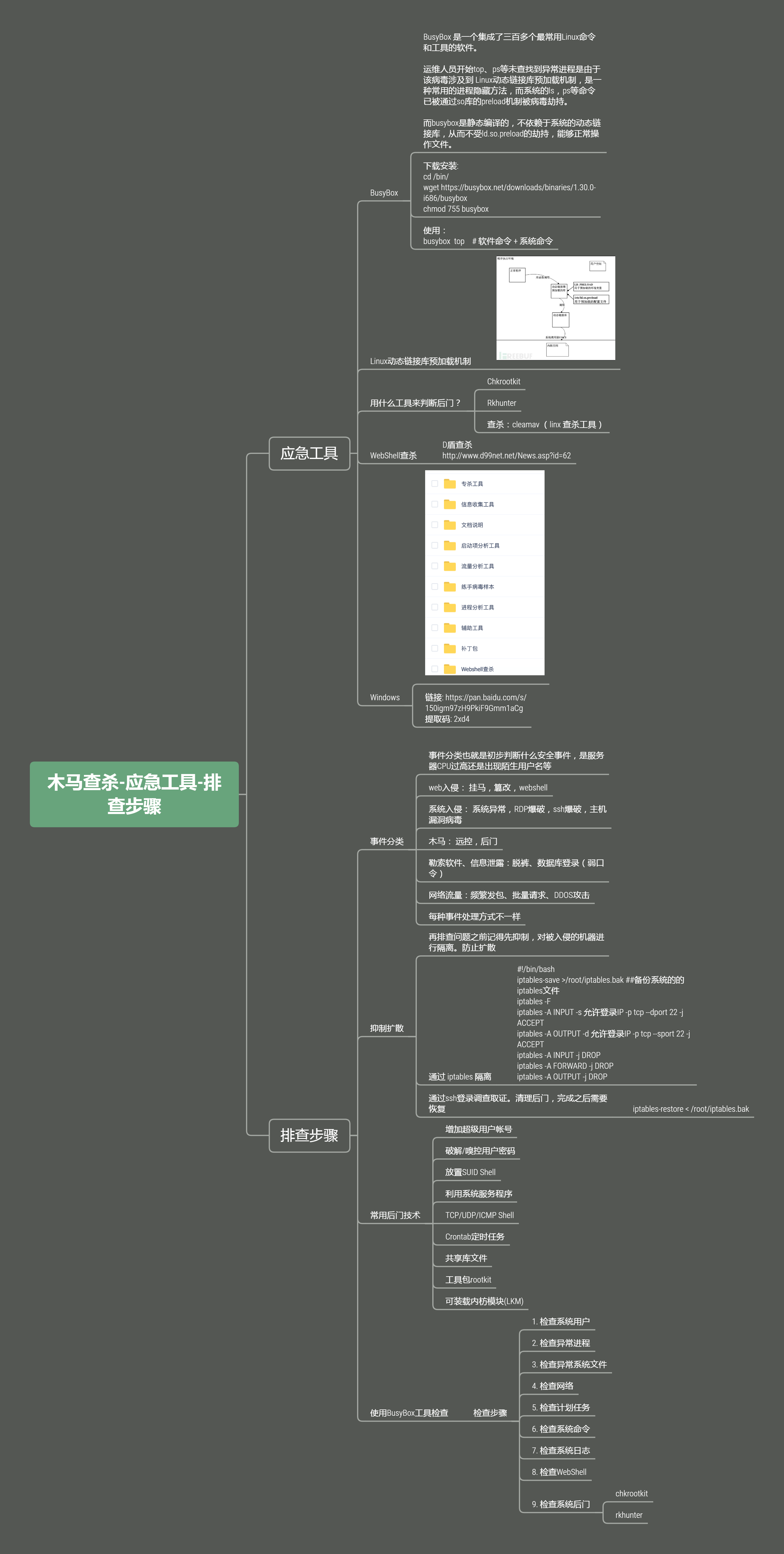Click the 通过 iptables 隔离 node
This screenshot has width=784, height=1554.
pyautogui.click(x=459, y=1077)
